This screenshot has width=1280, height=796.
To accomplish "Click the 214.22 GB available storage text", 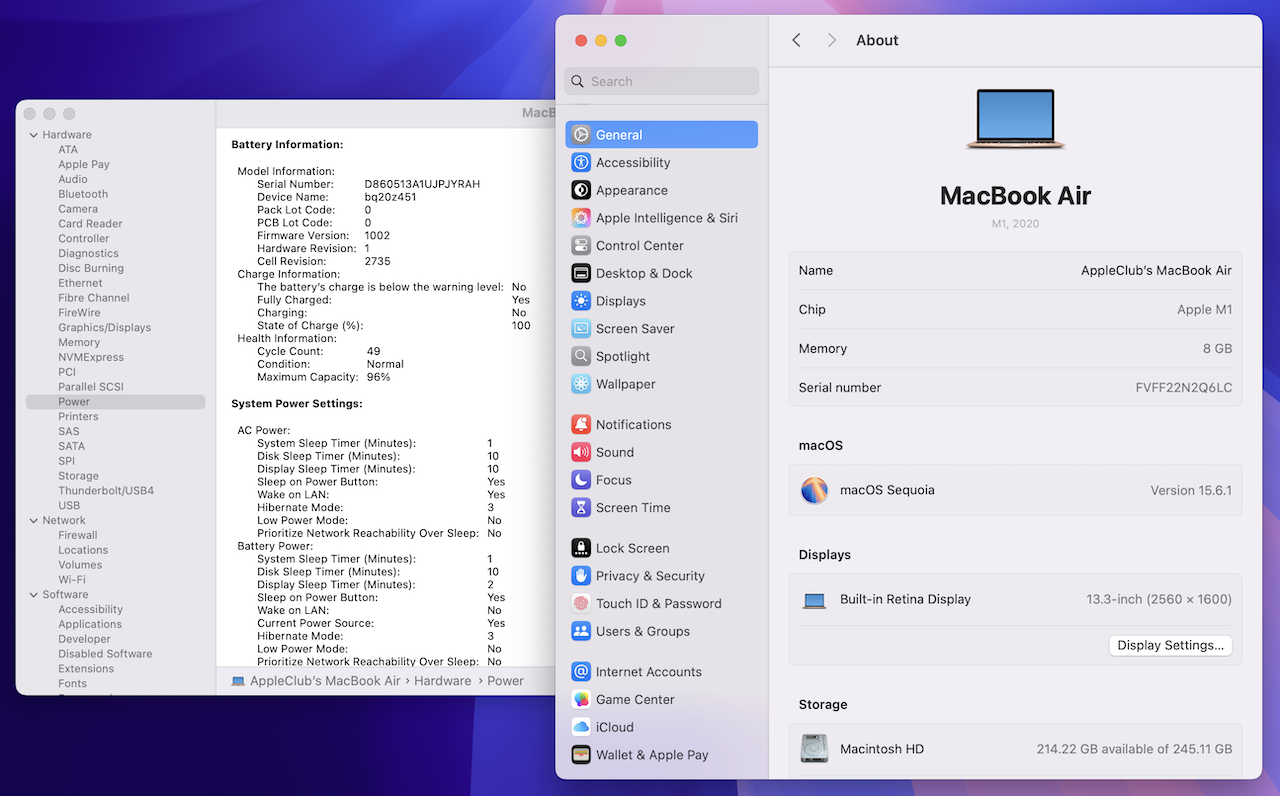I will point(1134,749).
